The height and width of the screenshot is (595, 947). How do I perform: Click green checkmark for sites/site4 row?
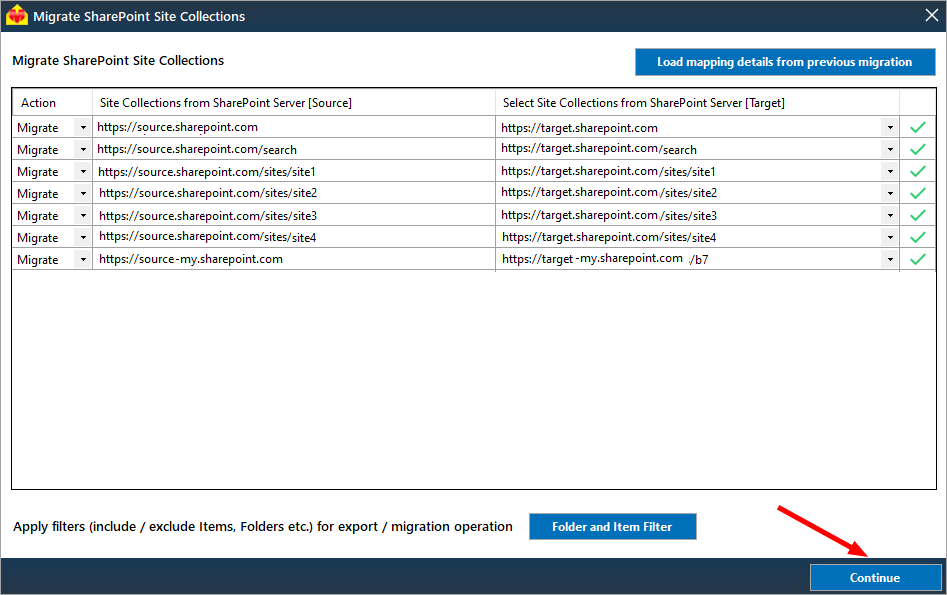pyautogui.click(x=917, y=237)
